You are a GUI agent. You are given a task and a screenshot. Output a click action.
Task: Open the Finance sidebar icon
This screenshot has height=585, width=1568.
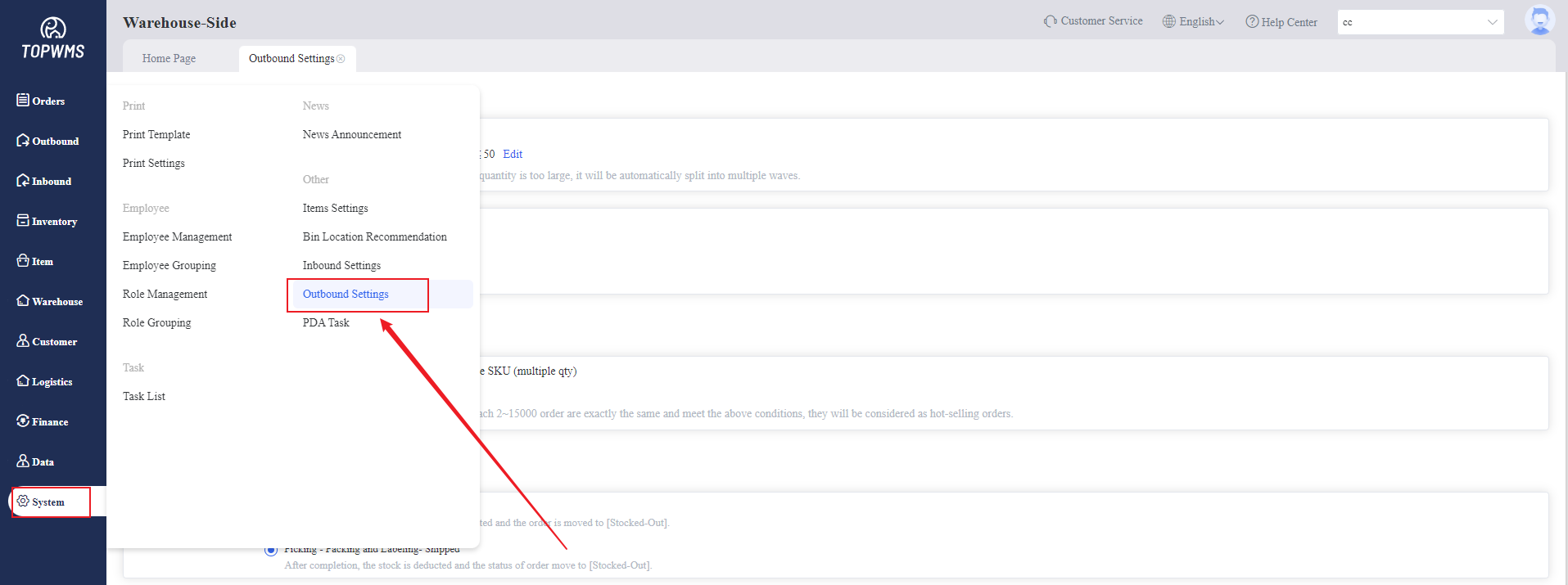(x=23, y=421)
